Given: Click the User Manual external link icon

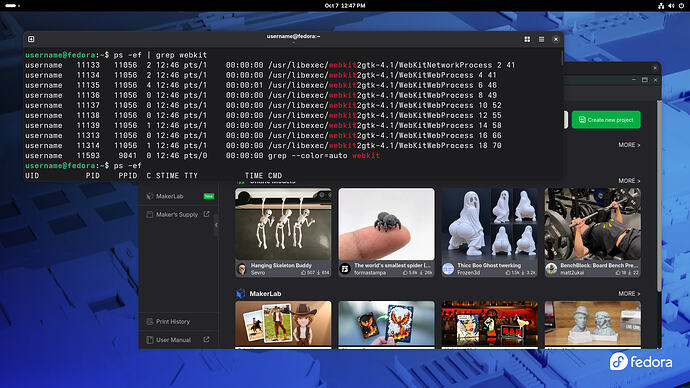Looking at the screenshot, I should pos(206,340).
